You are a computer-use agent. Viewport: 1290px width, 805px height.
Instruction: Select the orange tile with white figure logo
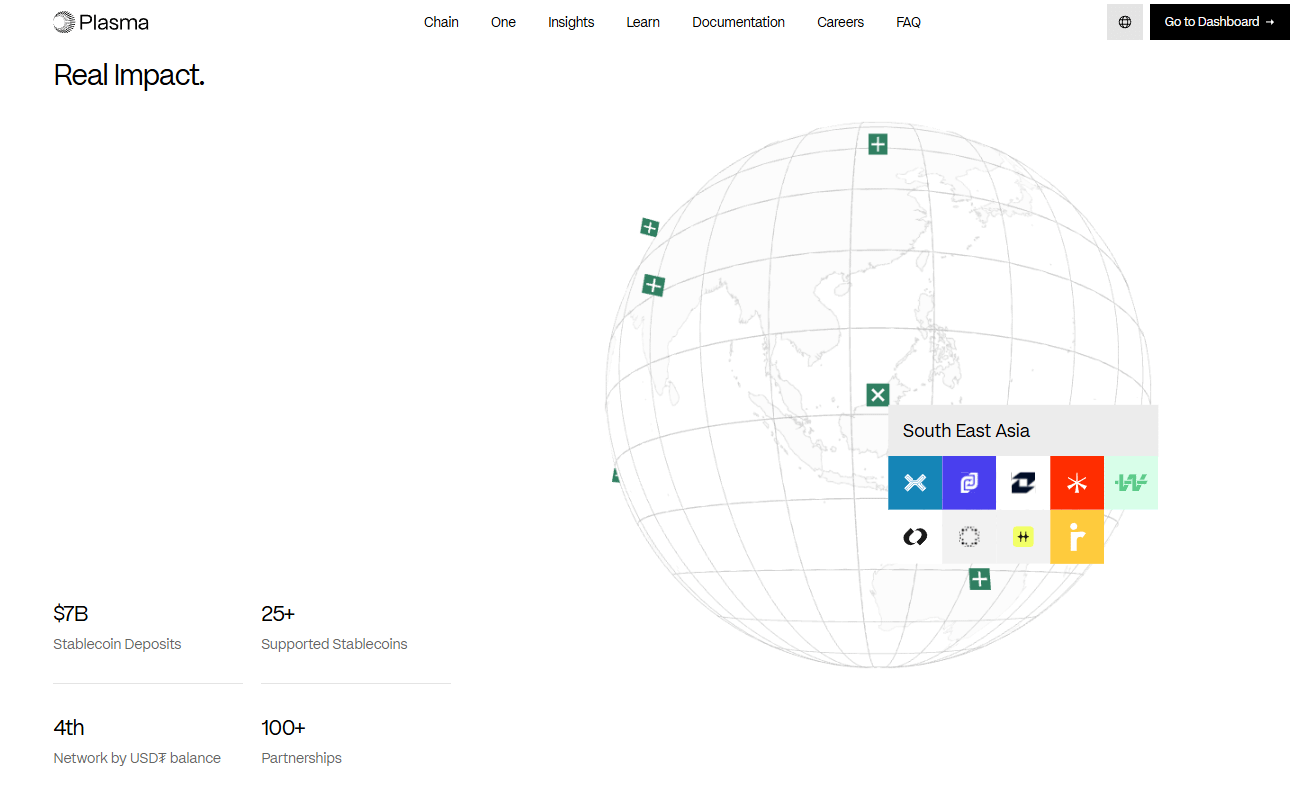[x=1077, y=537]
